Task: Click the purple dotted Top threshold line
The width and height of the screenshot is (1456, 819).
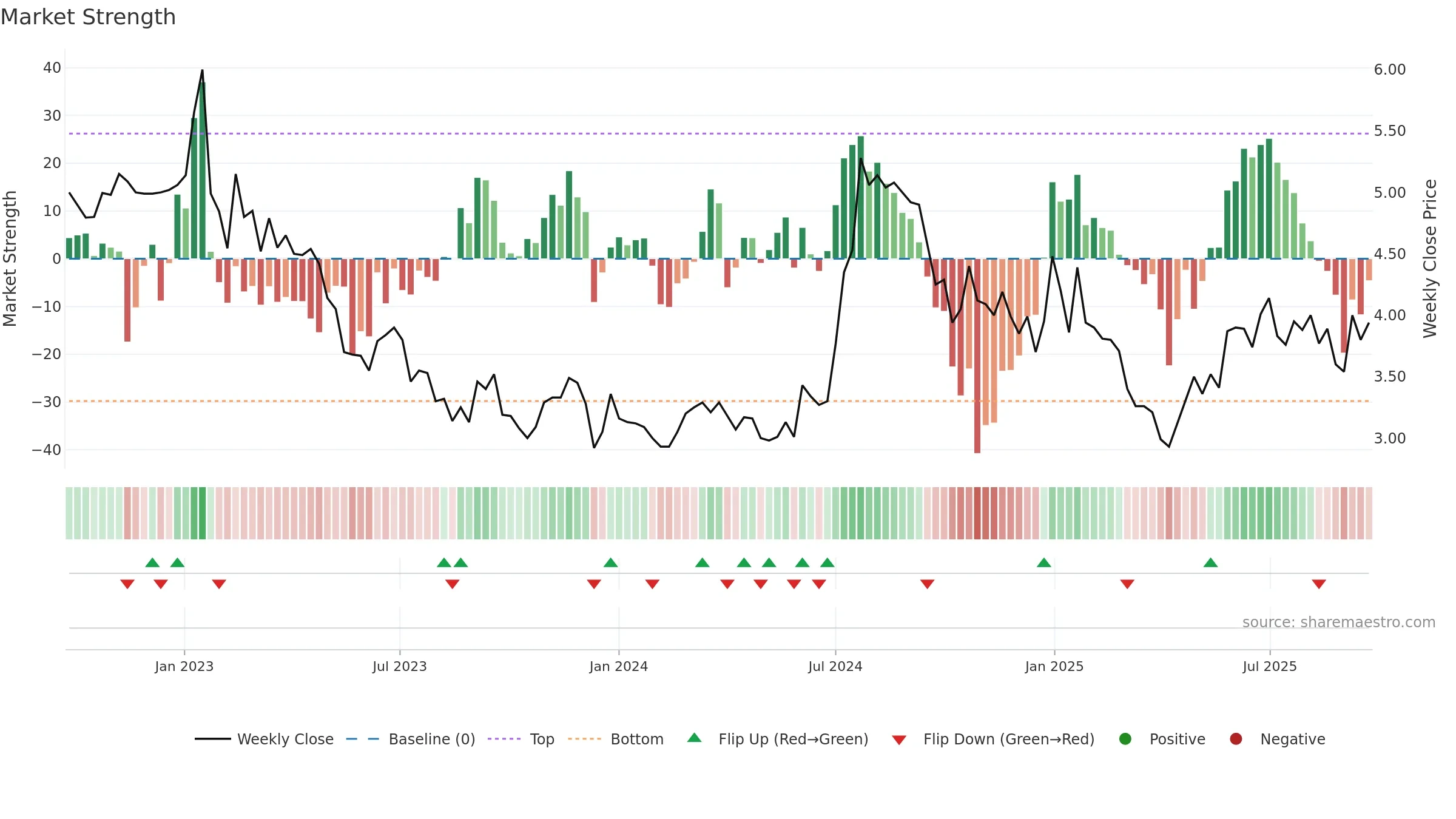Action: [x=719, y=133]
